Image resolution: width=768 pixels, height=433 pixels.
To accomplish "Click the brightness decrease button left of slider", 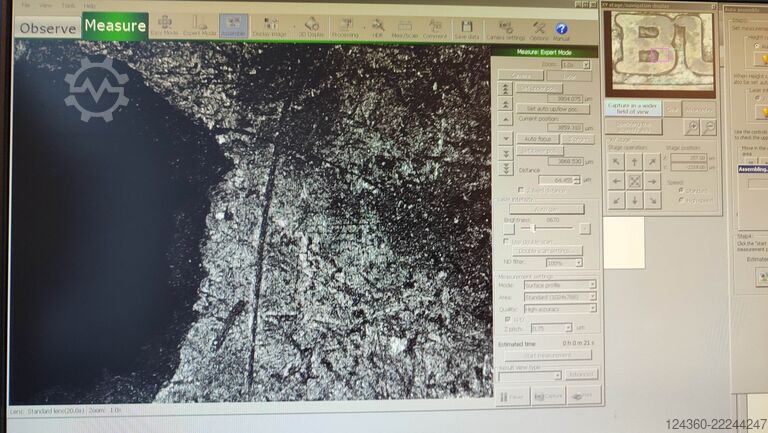I will click(509, 229).
